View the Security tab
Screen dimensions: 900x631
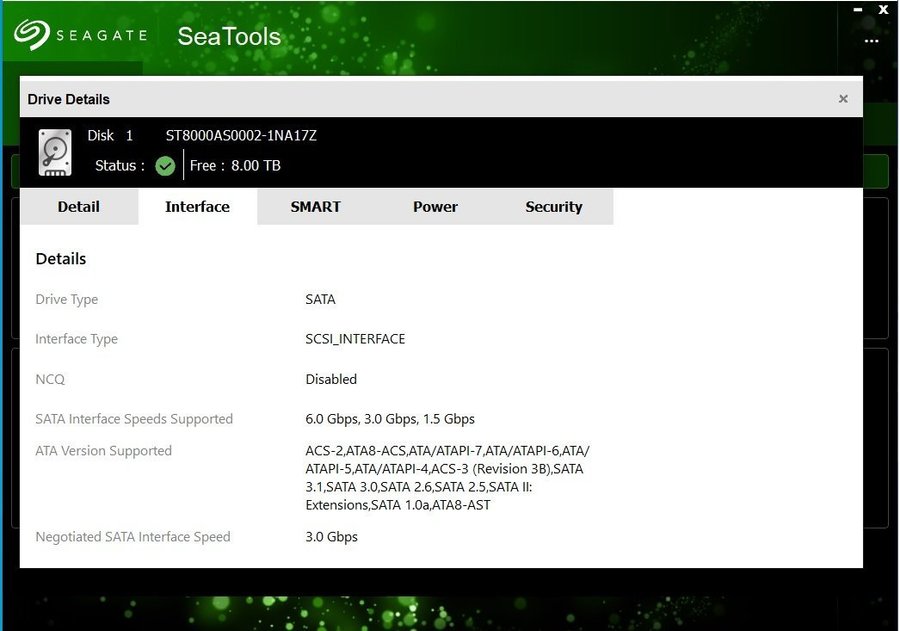click(553, 207)
